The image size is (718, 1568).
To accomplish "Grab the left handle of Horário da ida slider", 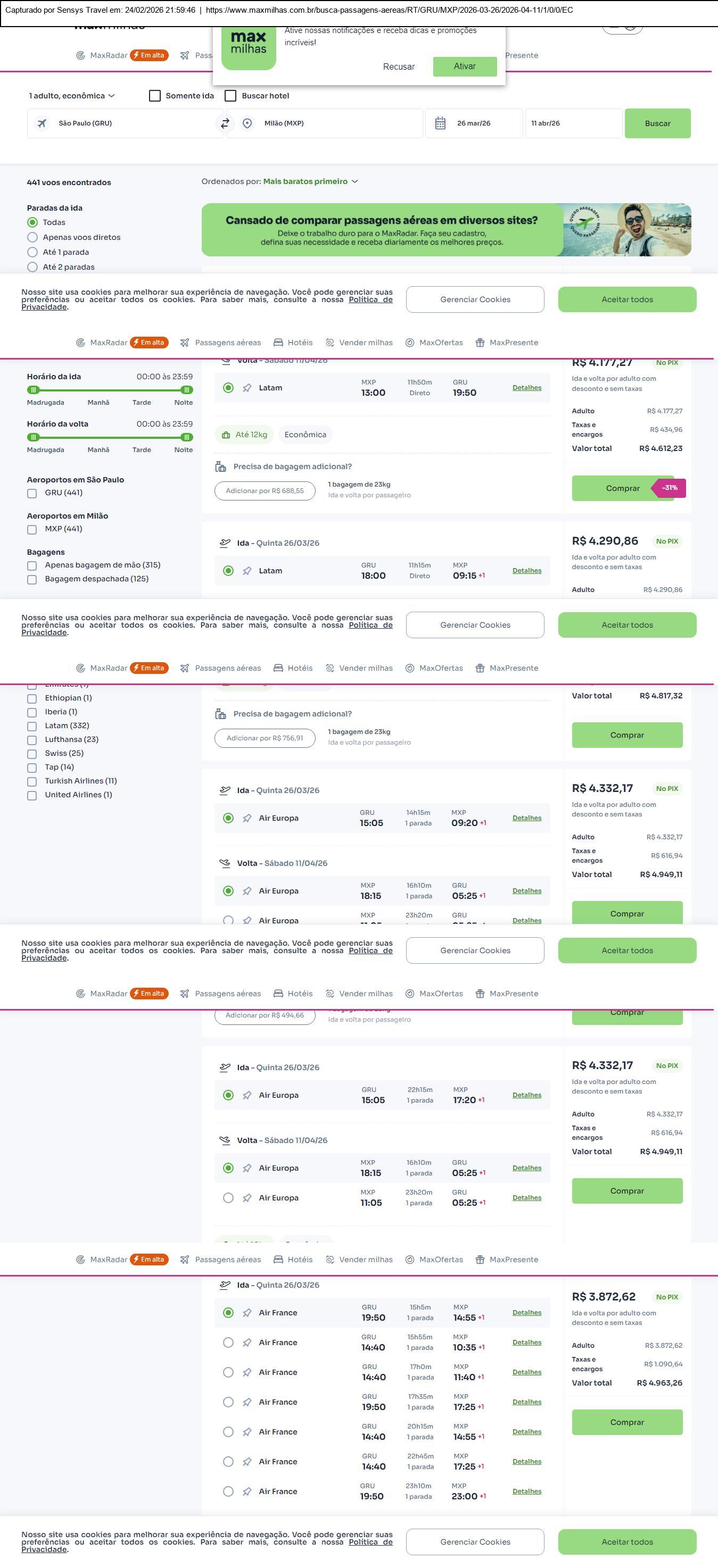I will coord(34,390).
